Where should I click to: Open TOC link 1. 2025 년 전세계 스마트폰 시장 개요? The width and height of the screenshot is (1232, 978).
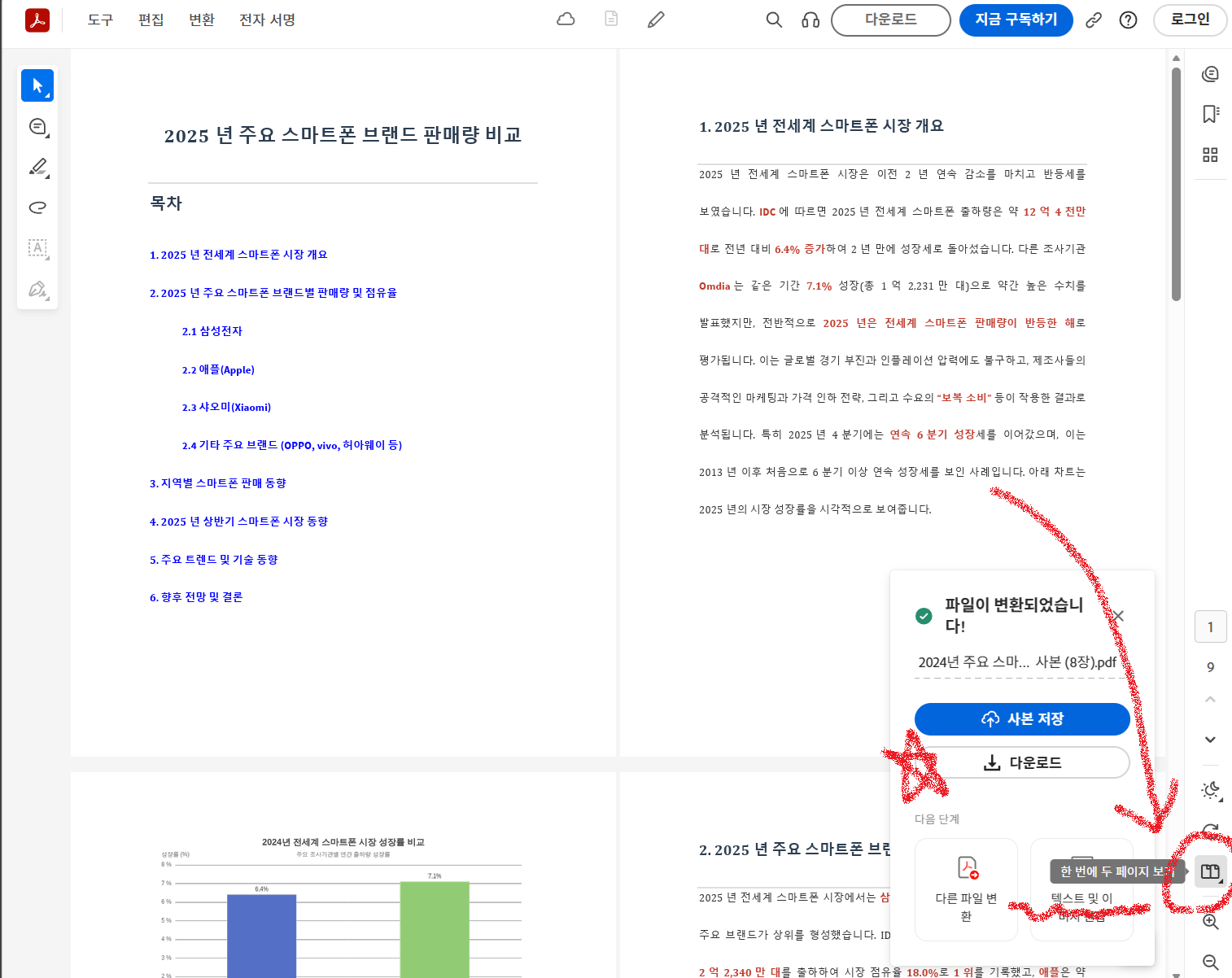[238, 255]
